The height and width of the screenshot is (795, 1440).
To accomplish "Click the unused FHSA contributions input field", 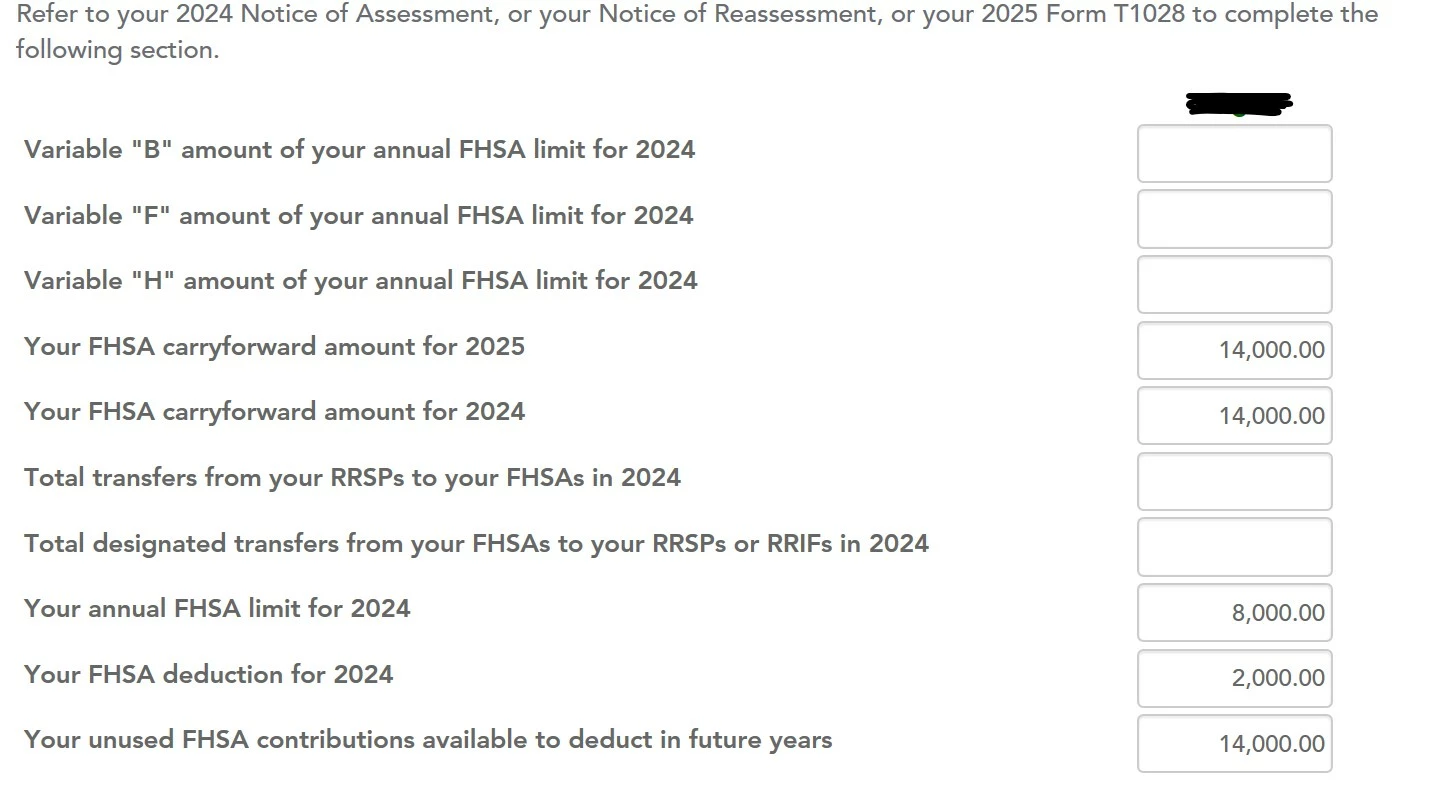I will click(1235, 744).
